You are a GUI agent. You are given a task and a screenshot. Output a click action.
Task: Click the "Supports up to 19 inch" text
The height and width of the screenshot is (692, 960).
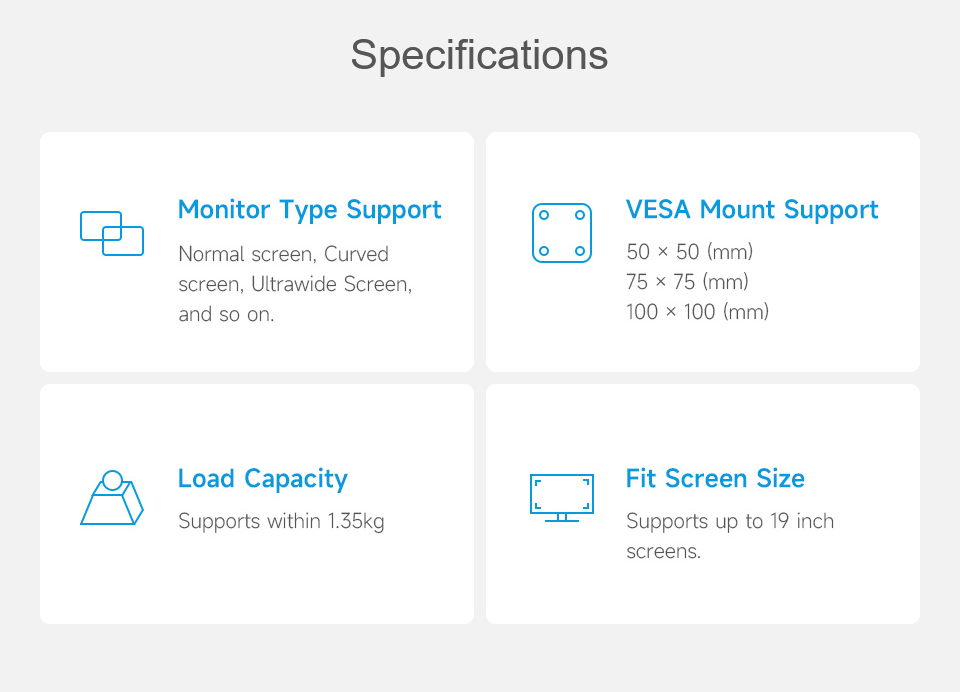[x=729, y=521]
